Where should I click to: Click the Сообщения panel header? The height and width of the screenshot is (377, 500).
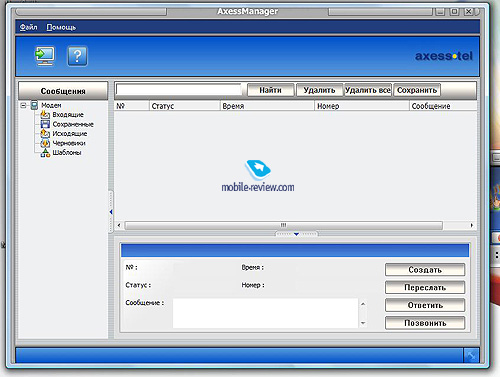tap(63, 91)
